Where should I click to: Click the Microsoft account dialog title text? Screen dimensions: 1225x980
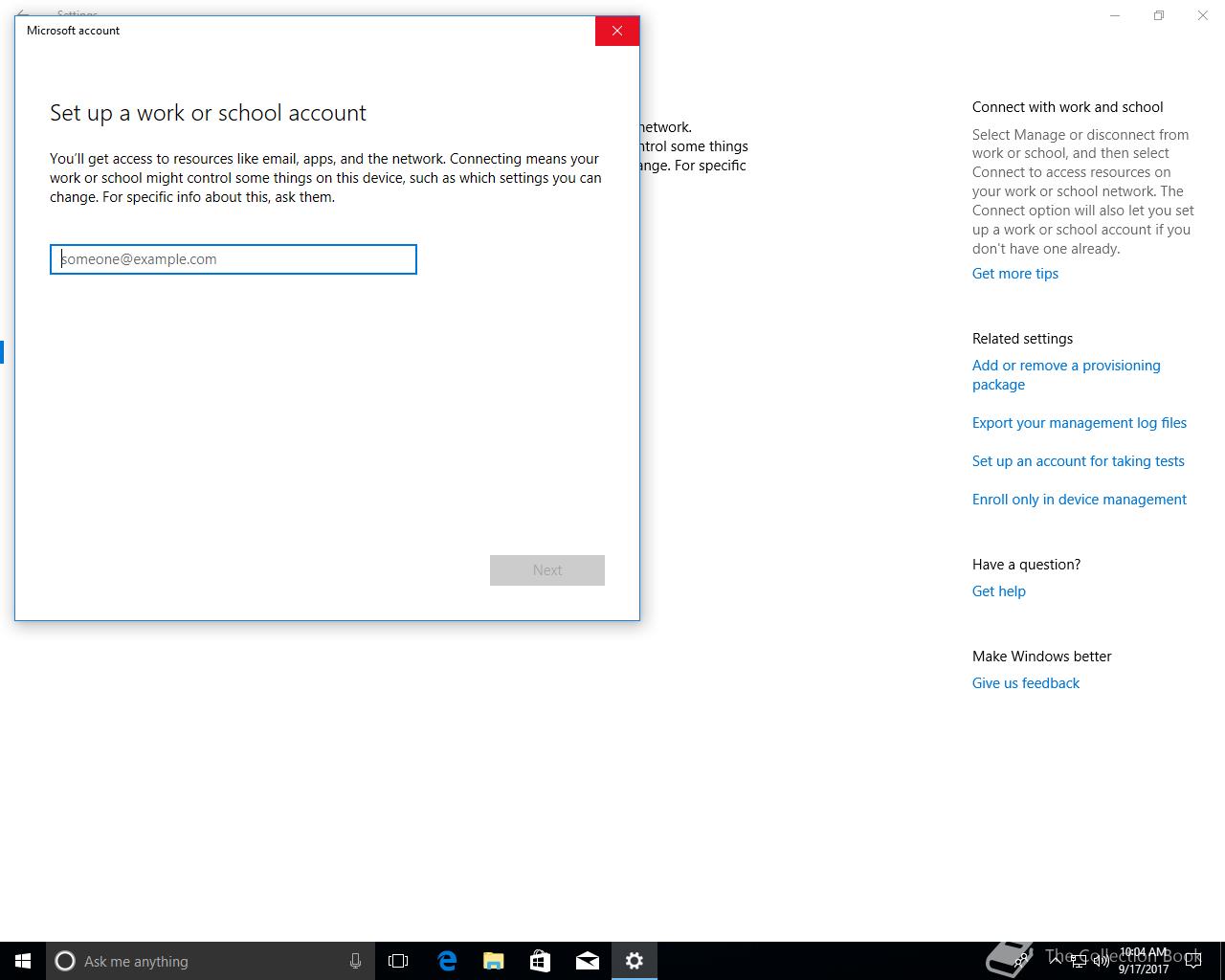tap(73, 31)
